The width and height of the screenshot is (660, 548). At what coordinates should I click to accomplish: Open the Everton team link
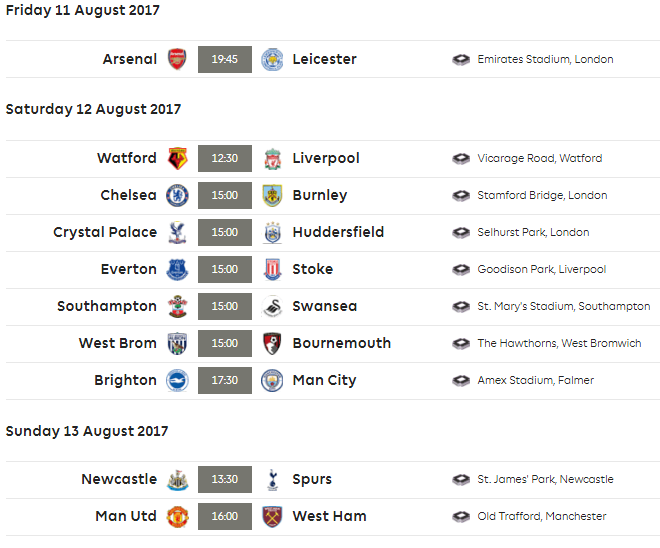[x=128, y=269]
